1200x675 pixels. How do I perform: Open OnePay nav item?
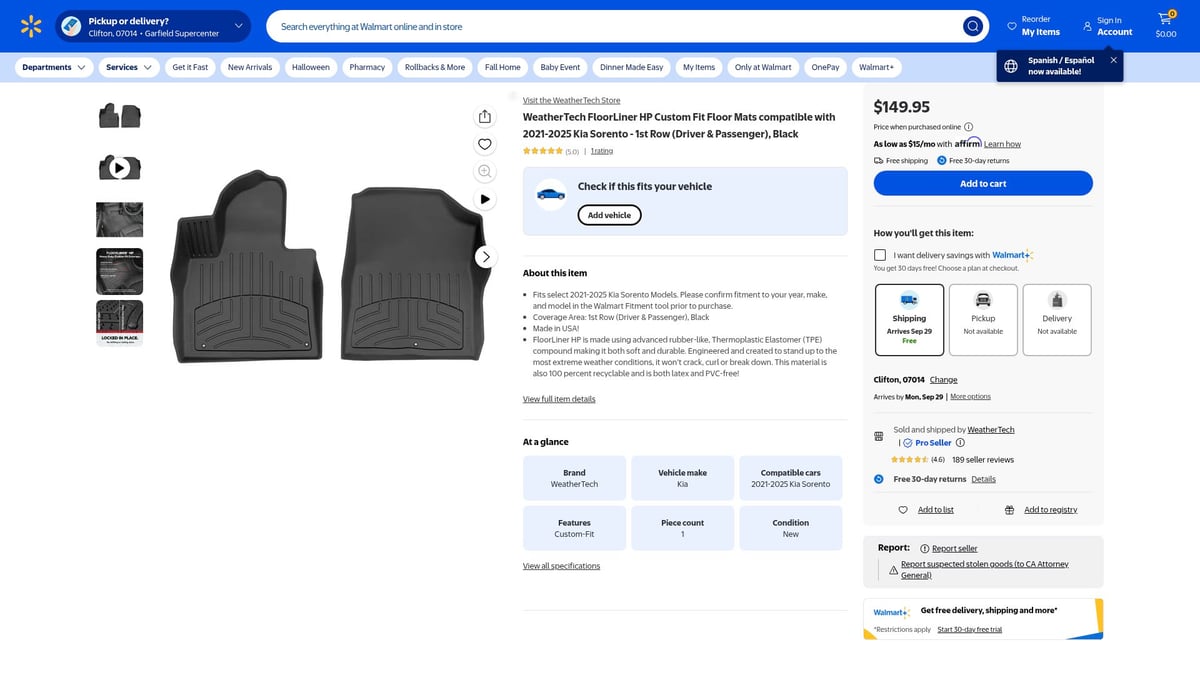tap(825, 67)
